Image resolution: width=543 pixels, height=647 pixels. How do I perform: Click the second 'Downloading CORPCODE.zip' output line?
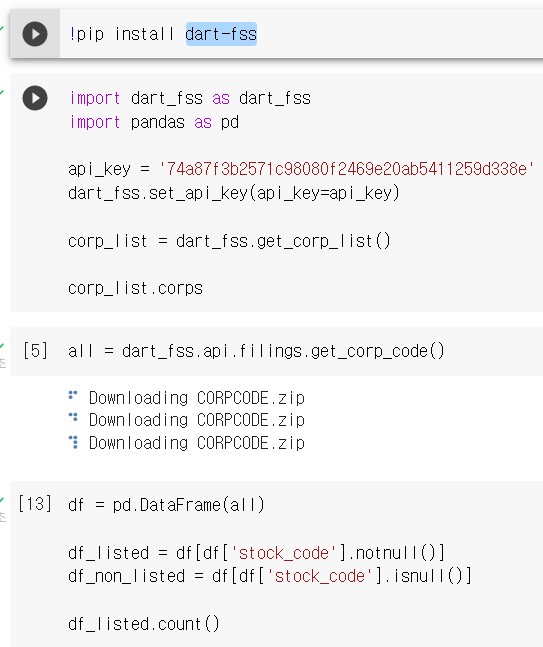point(197,420)
